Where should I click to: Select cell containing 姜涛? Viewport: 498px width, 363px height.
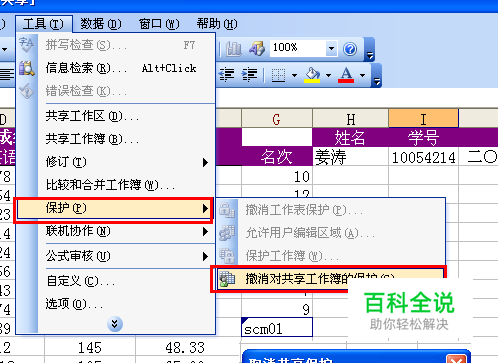350,157
